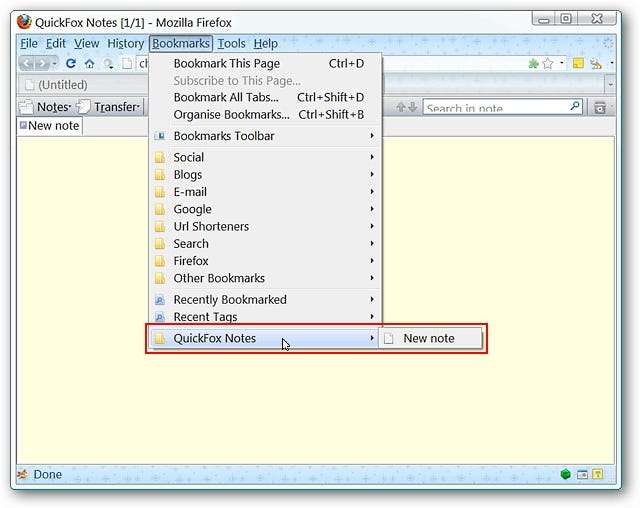This screenshot has height=508, width=640.
Task: Expand the Other Bookmarks folder
Action: coord(264,278)
